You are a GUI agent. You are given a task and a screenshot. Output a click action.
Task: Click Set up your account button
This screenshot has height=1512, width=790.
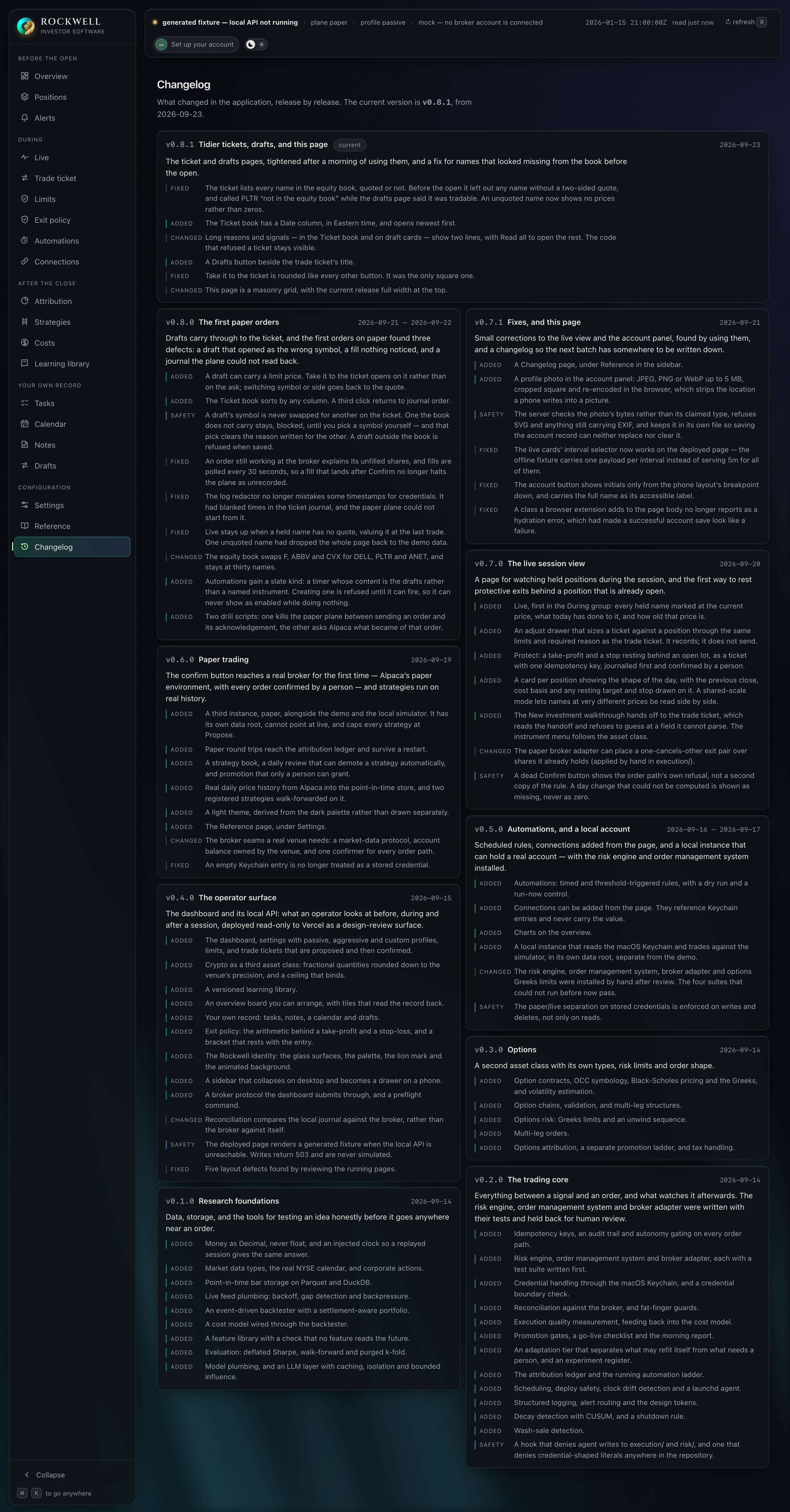(196, 45)
